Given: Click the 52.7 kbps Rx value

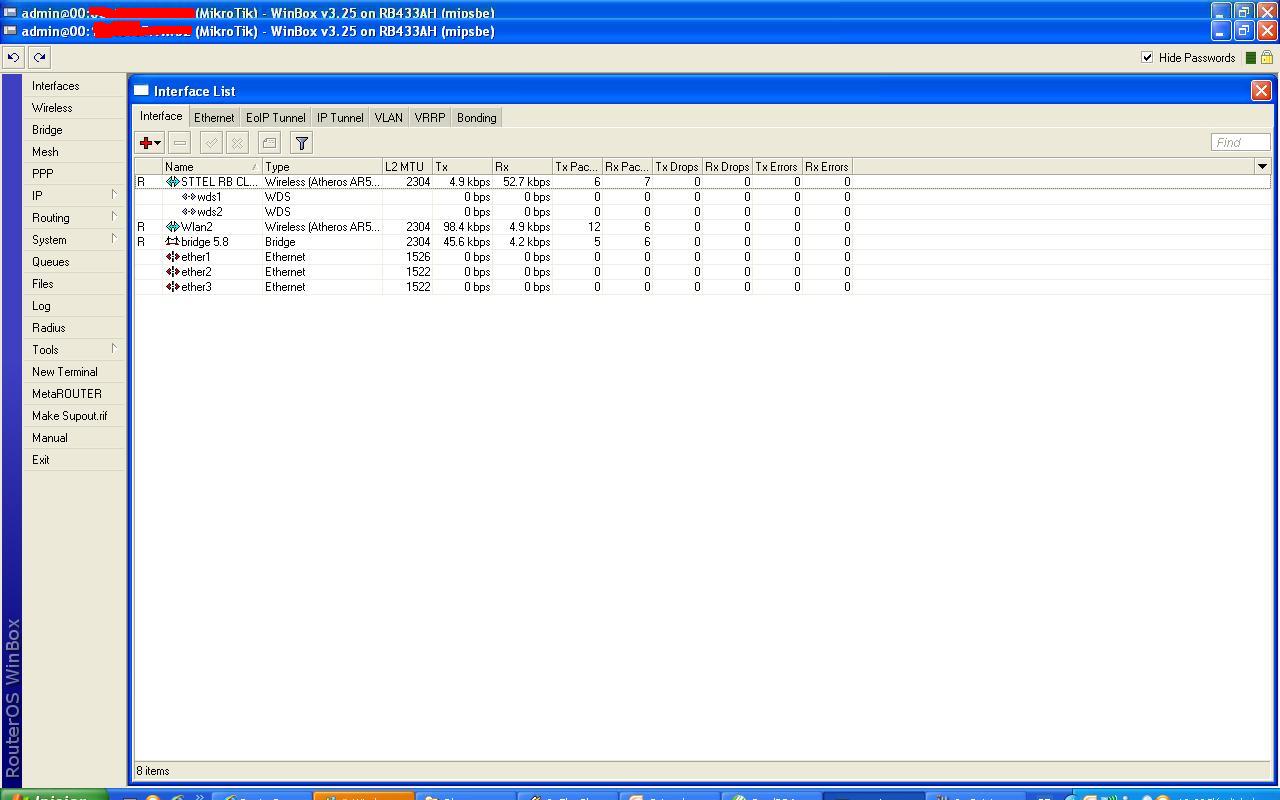Looking at the screenshot, I should click(526, 182).
